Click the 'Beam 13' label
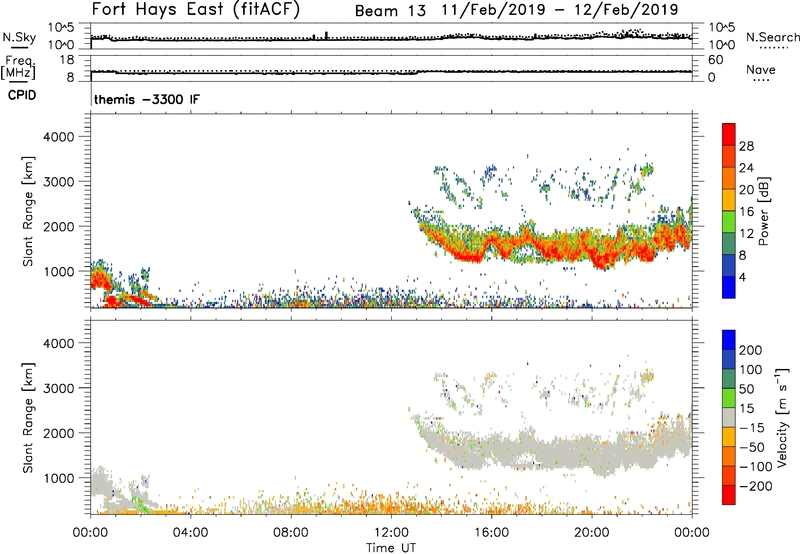This screenshot has width=800, height=554. (390, 11)
